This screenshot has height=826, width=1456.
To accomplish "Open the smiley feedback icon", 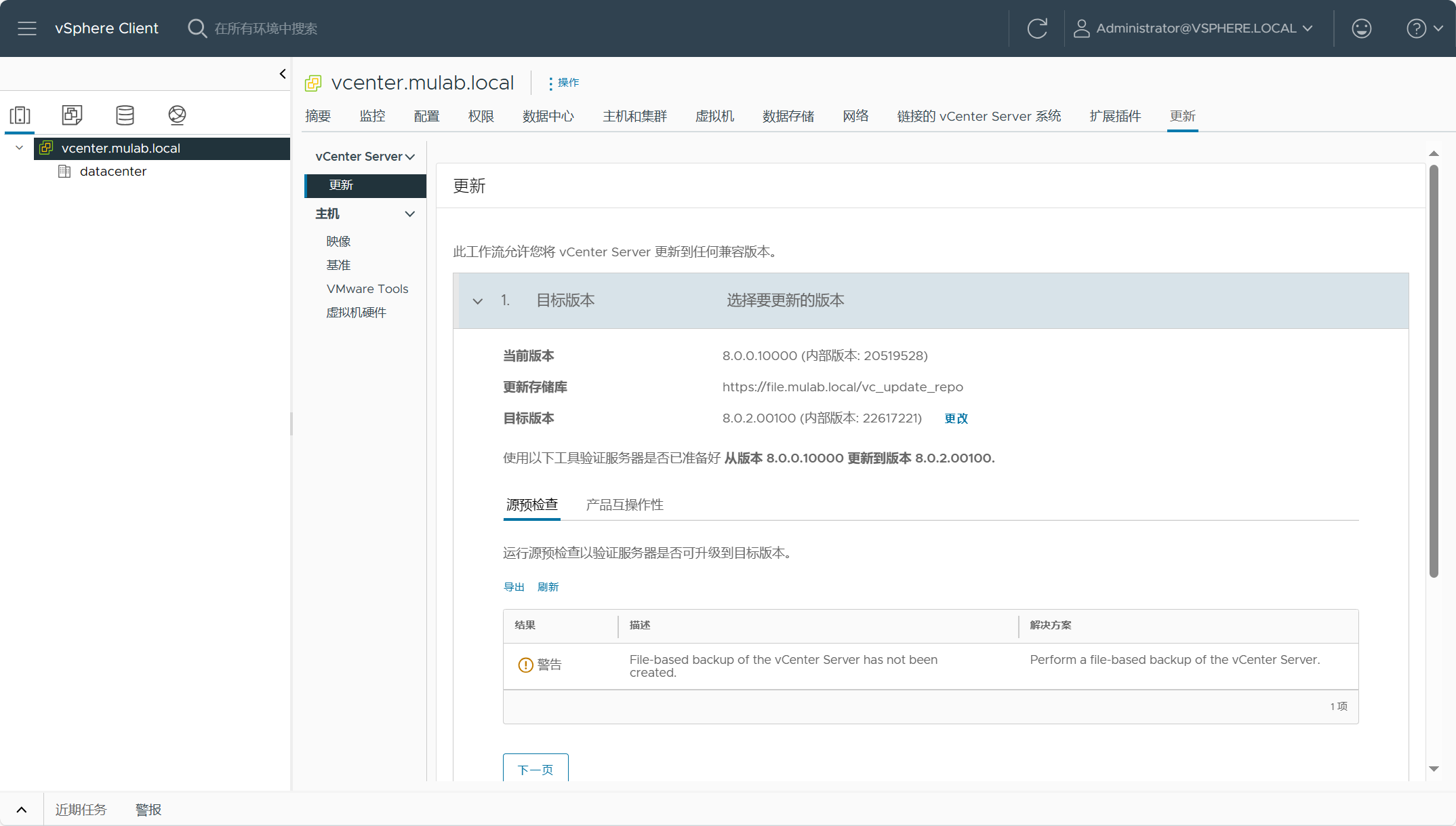I will pyautogui.click(x=1361, y=28).
